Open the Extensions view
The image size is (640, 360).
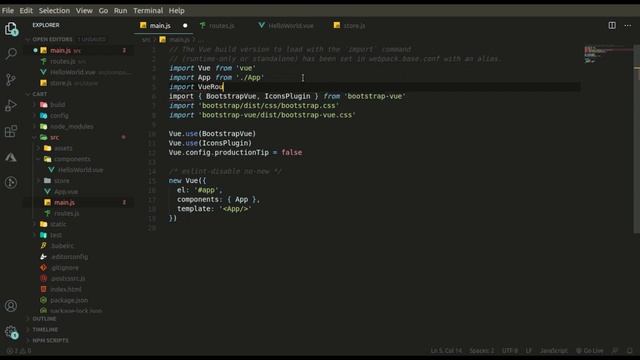[x=11, y=131]
